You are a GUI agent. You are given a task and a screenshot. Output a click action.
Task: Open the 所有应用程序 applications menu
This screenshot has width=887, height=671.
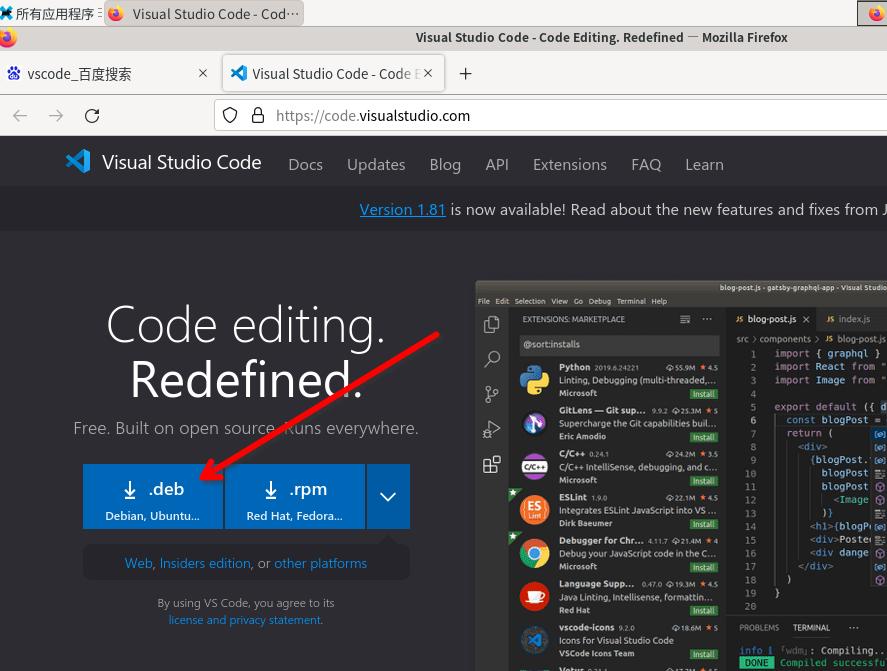coord(49,14)
